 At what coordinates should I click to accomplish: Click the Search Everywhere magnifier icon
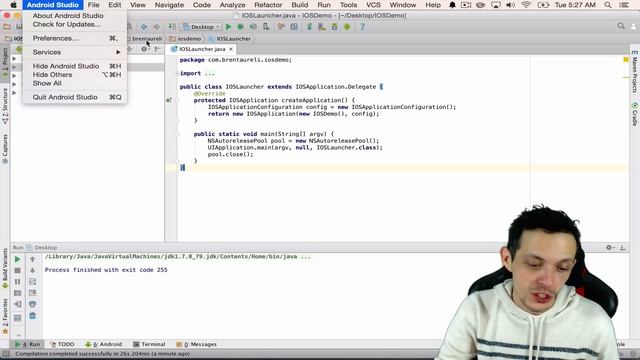coord(621,26)
